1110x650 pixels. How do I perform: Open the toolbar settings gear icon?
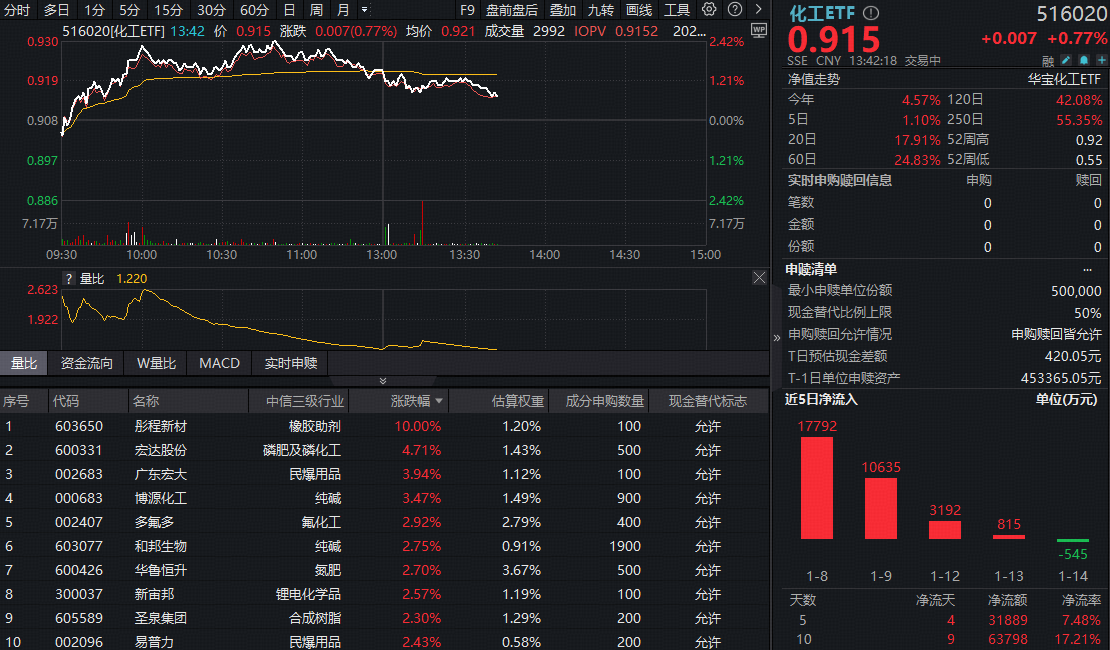708,9
